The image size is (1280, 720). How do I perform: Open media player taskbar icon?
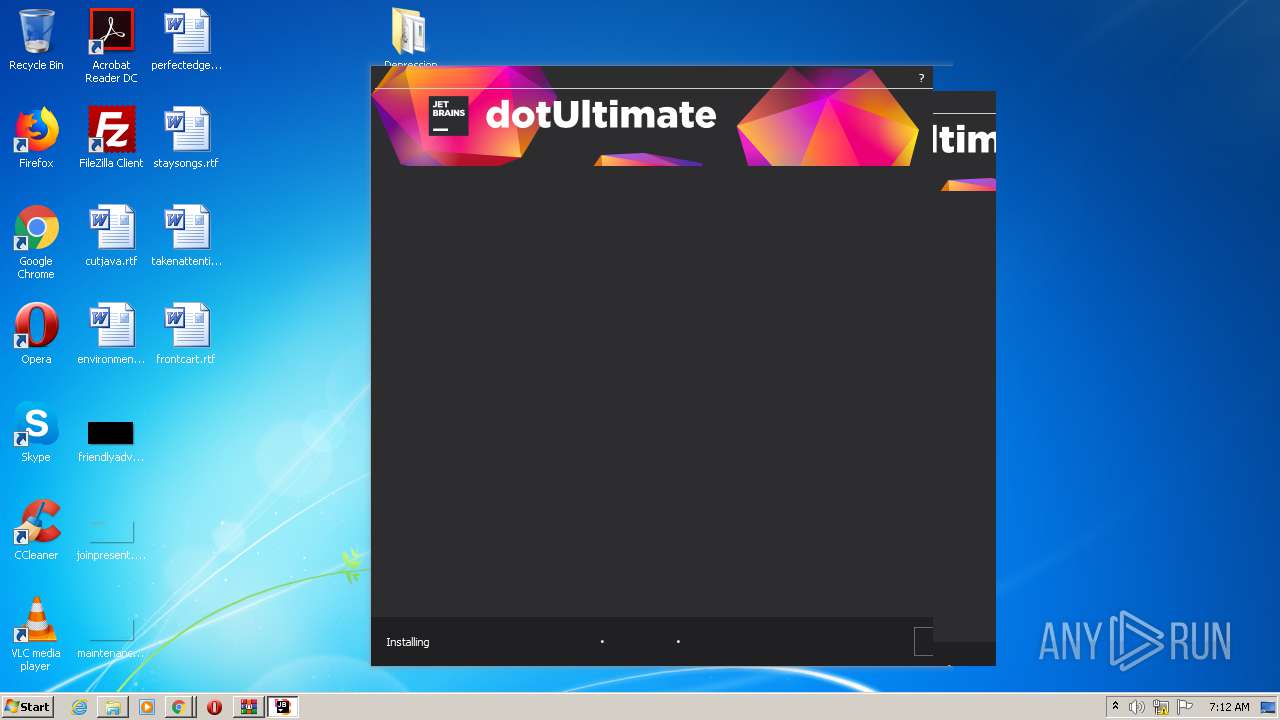point(147,707)
